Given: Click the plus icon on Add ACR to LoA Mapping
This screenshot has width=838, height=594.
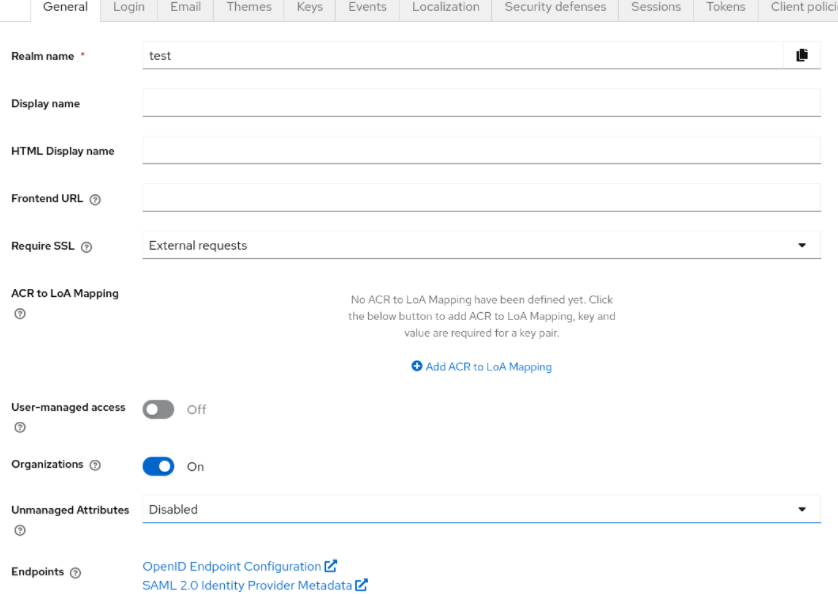Looking at the screenshot, I should coord(418,366).
